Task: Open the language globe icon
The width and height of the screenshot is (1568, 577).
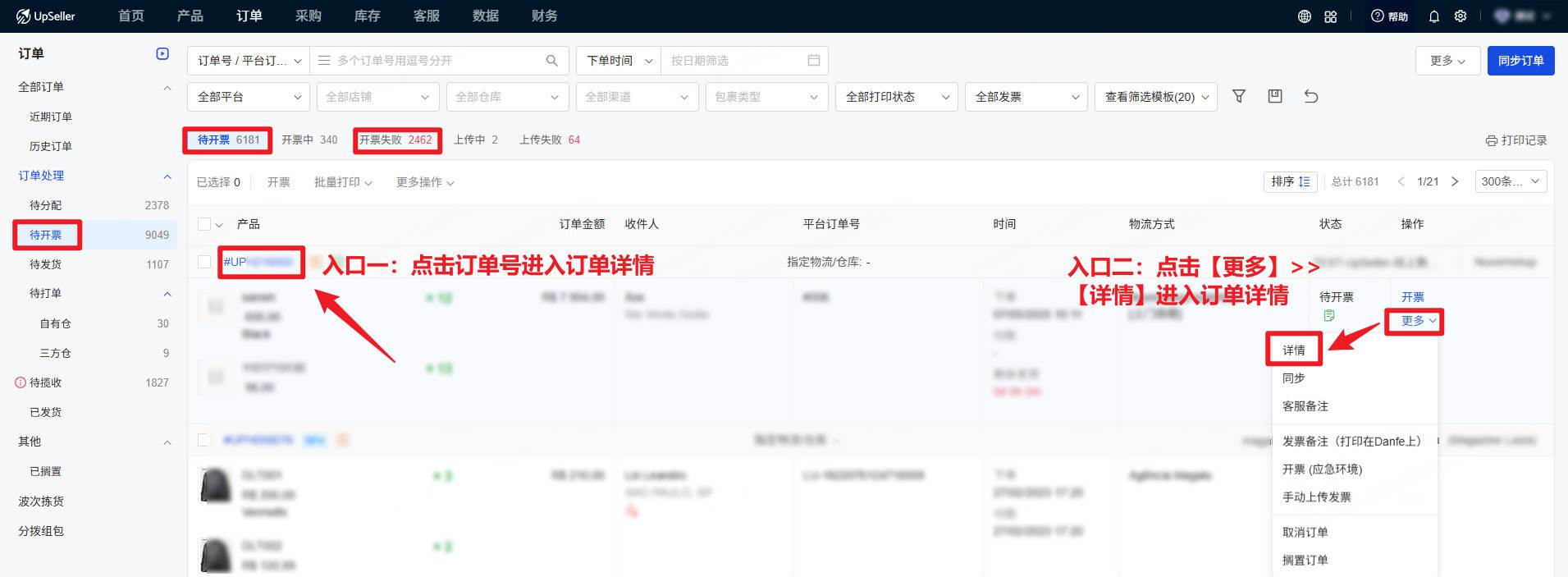Action: point(1305,16)
